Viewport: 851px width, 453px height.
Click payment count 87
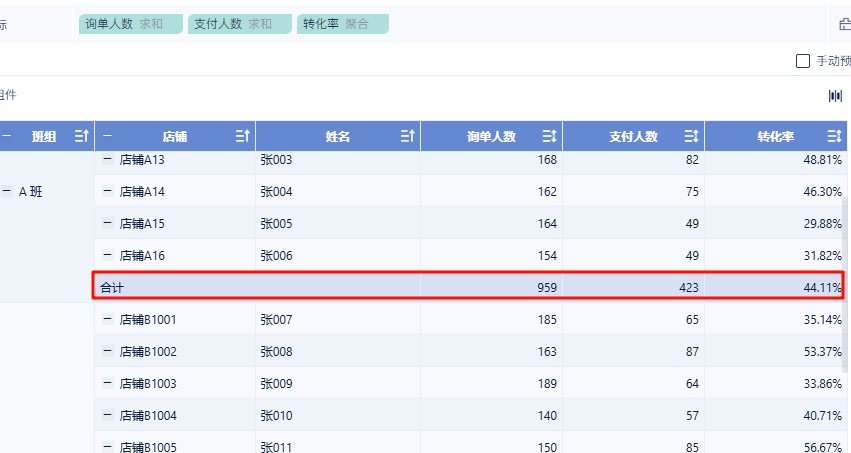tap(692, 352)
